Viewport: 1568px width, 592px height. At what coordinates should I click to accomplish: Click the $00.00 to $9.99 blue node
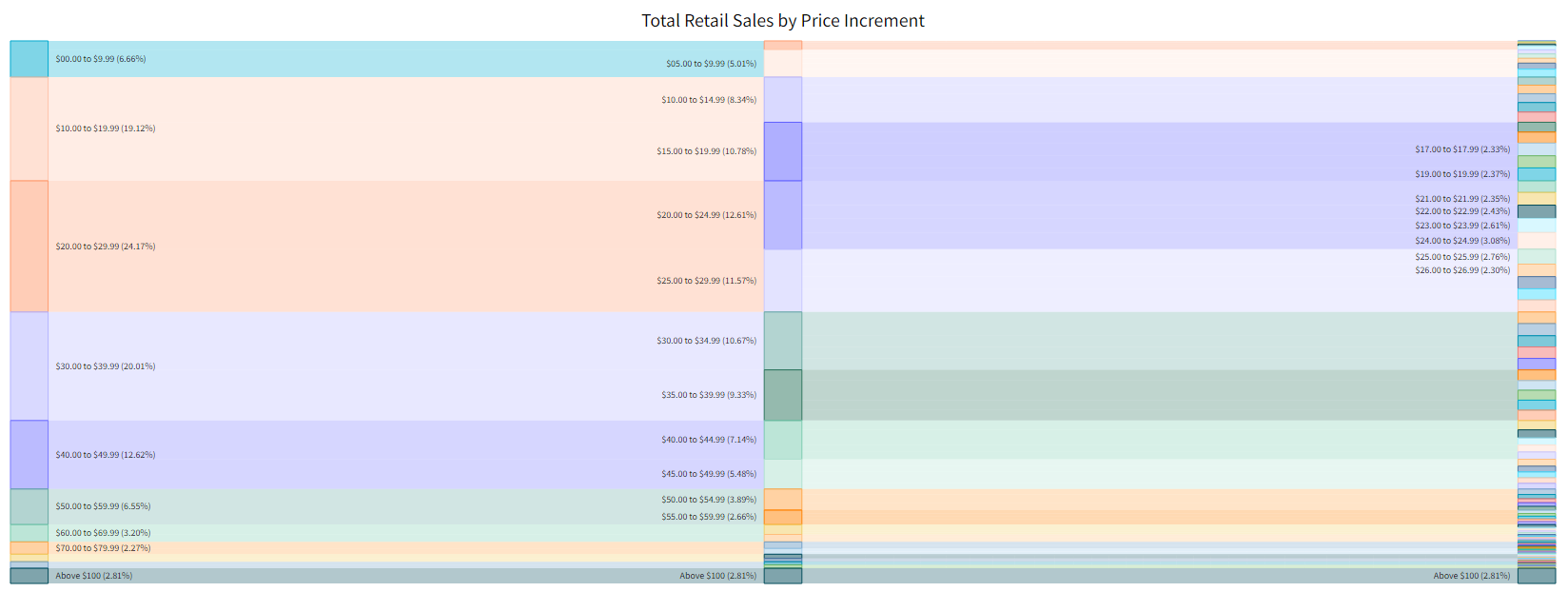(x=29, y=59)
